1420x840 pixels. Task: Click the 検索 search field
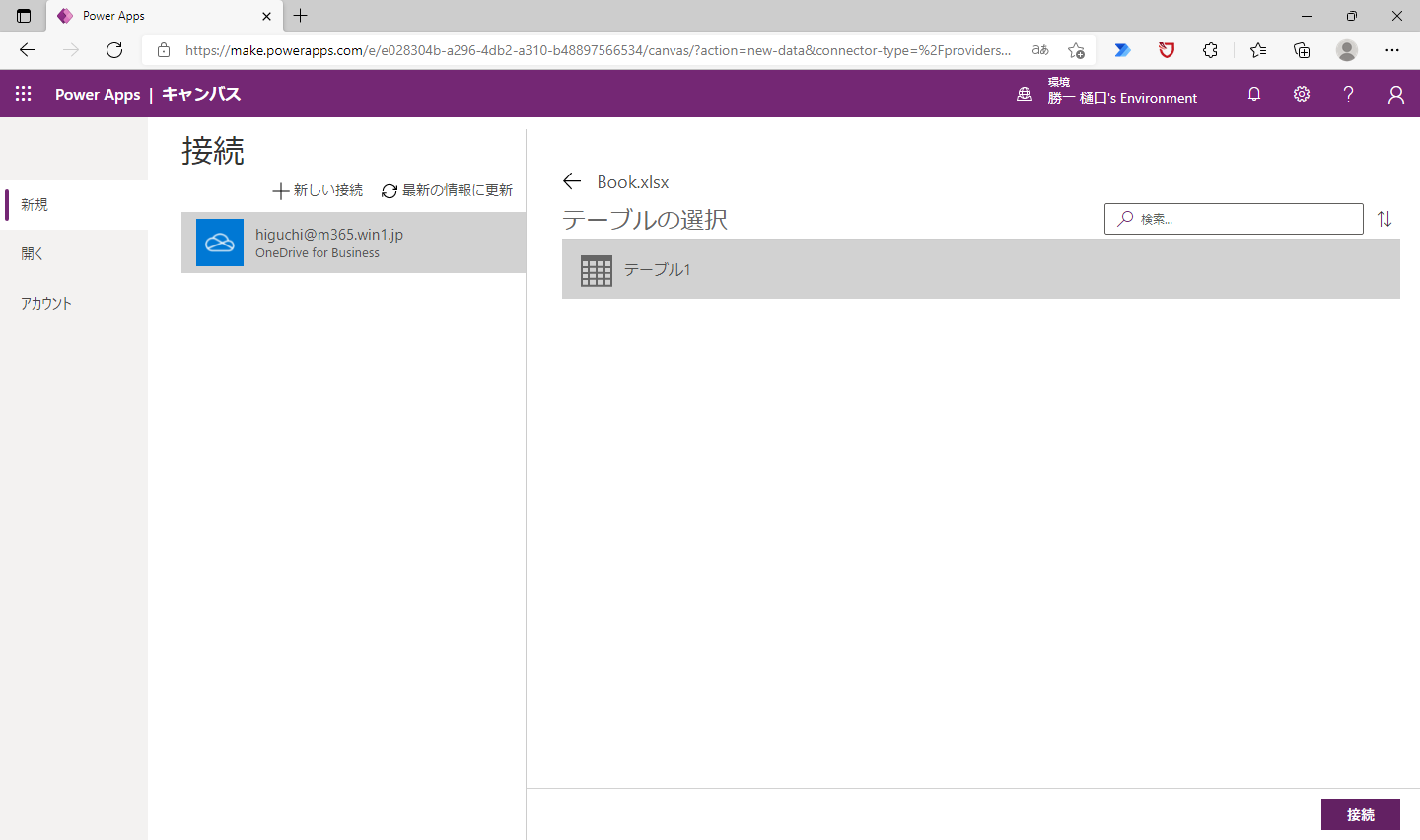pyautogui.click(x=1234, y=219)
